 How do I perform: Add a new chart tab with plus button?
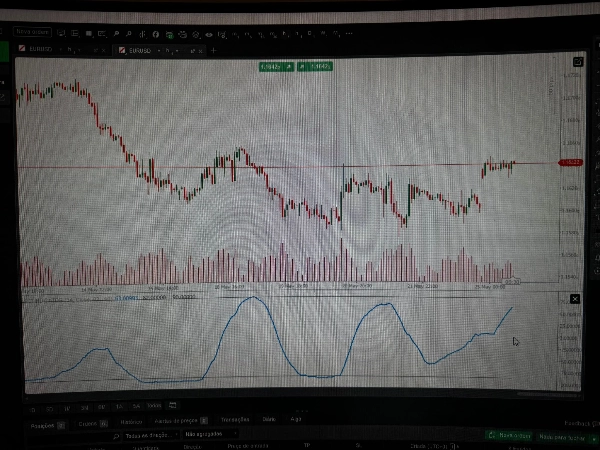(214, 51)
